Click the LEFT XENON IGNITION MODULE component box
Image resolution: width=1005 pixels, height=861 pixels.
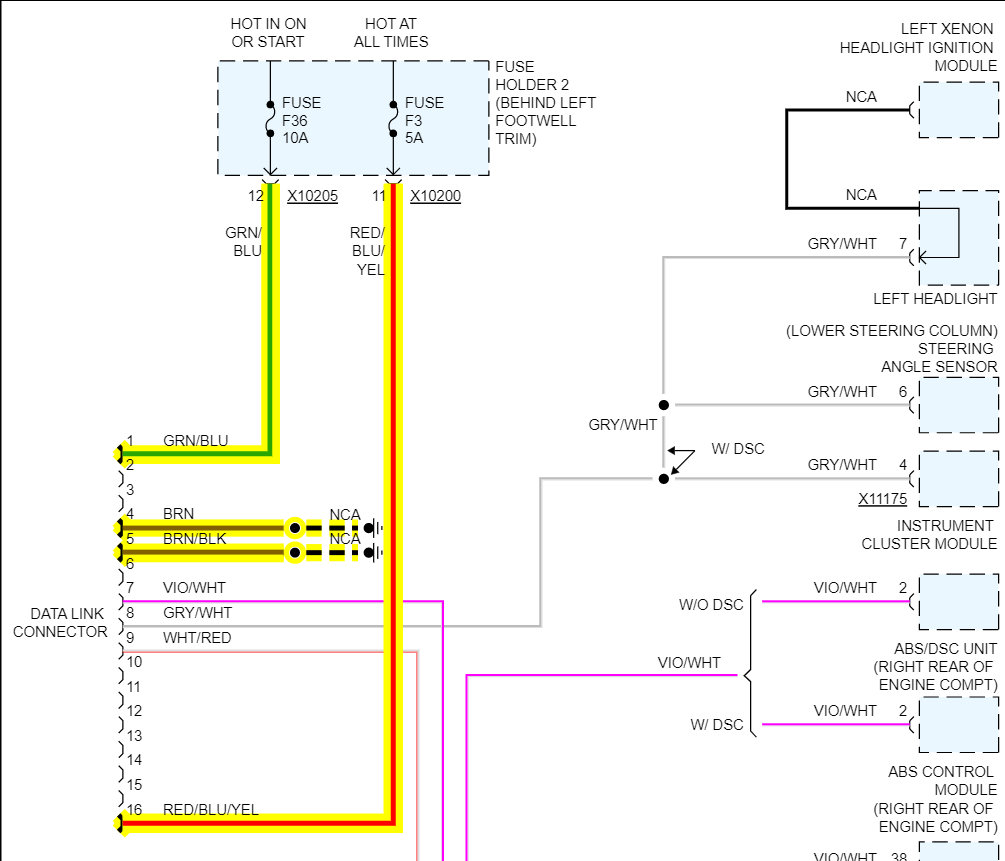[958, 110]
